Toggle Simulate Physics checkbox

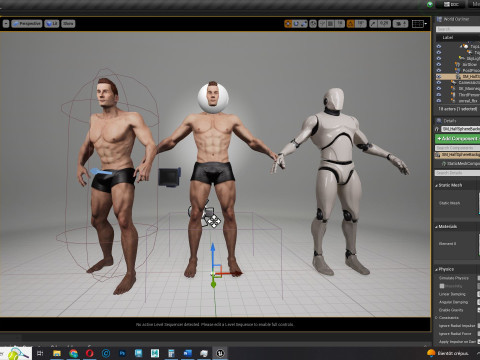pos(479,278)
